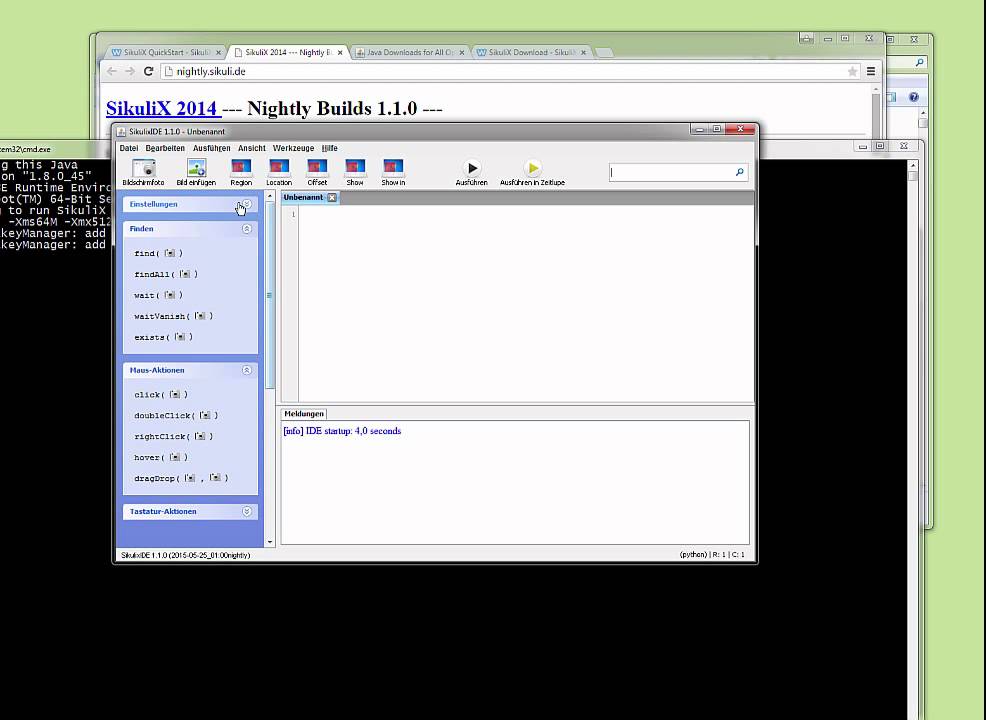Click the Bildschirmfoto screenshot tool

coord(143,172)
